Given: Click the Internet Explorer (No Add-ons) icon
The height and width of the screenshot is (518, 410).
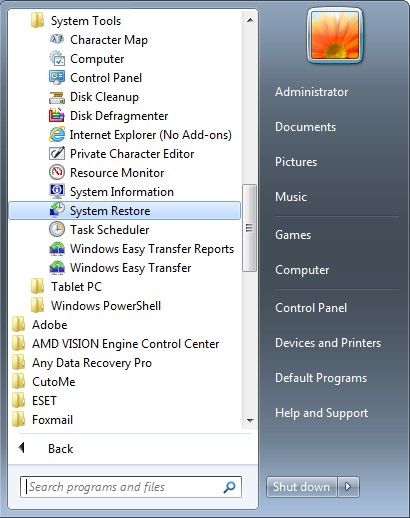Looking at the screenshot, I should (x=57, y=135).
